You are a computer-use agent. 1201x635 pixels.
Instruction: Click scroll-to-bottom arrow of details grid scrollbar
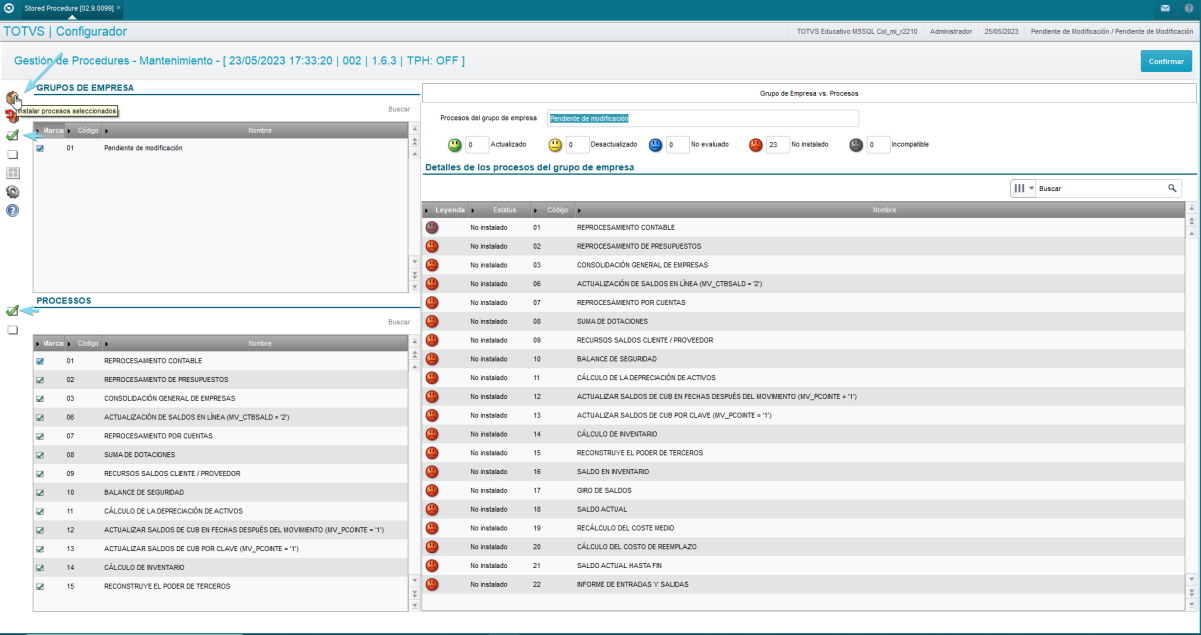pyautogui.click(x=1191, y=604)
